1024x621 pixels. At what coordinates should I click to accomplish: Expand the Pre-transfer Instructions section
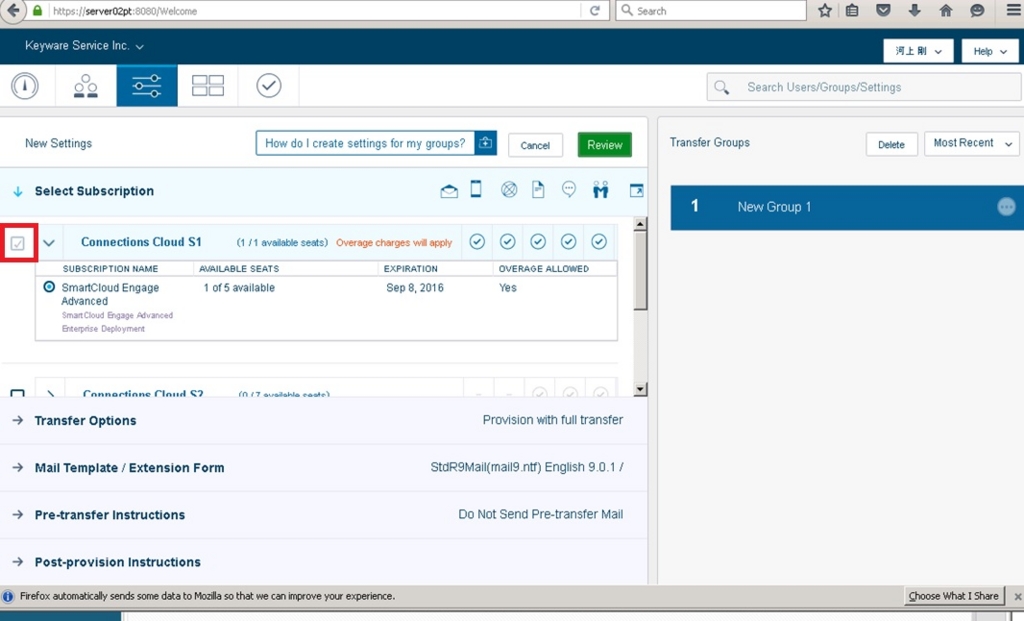(18, 515)
